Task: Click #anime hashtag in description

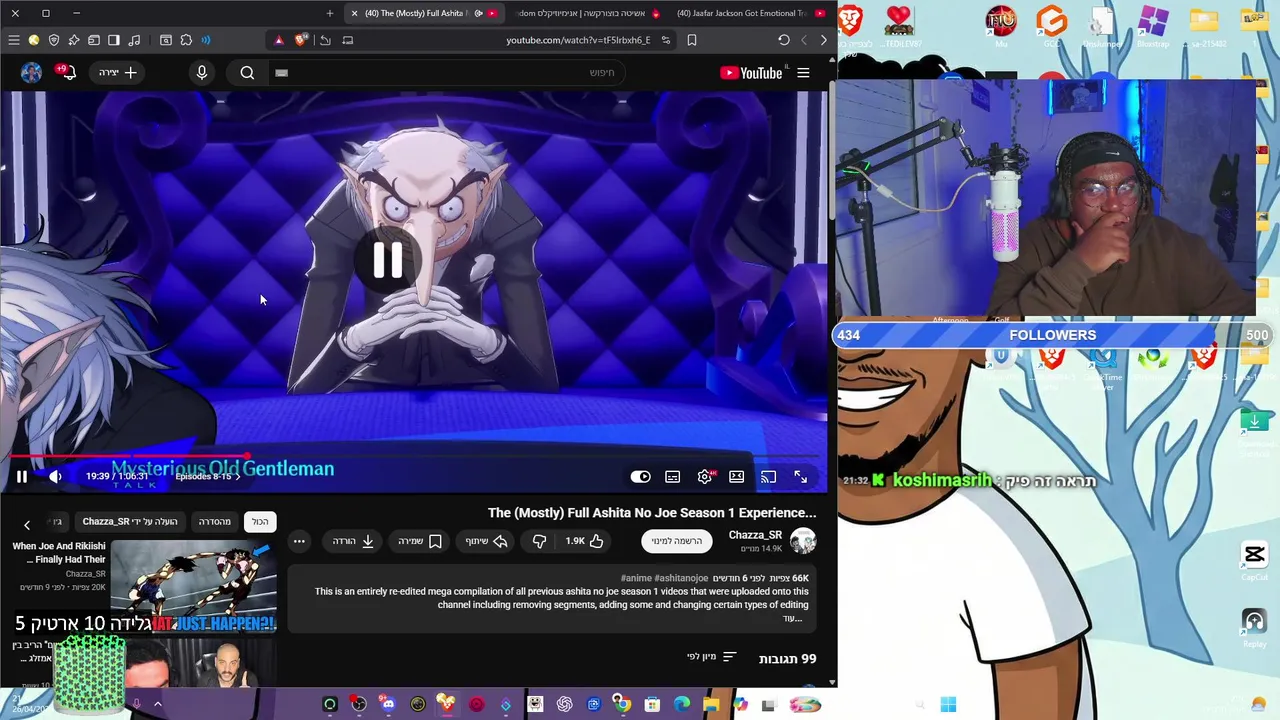Action: (636, 578)
